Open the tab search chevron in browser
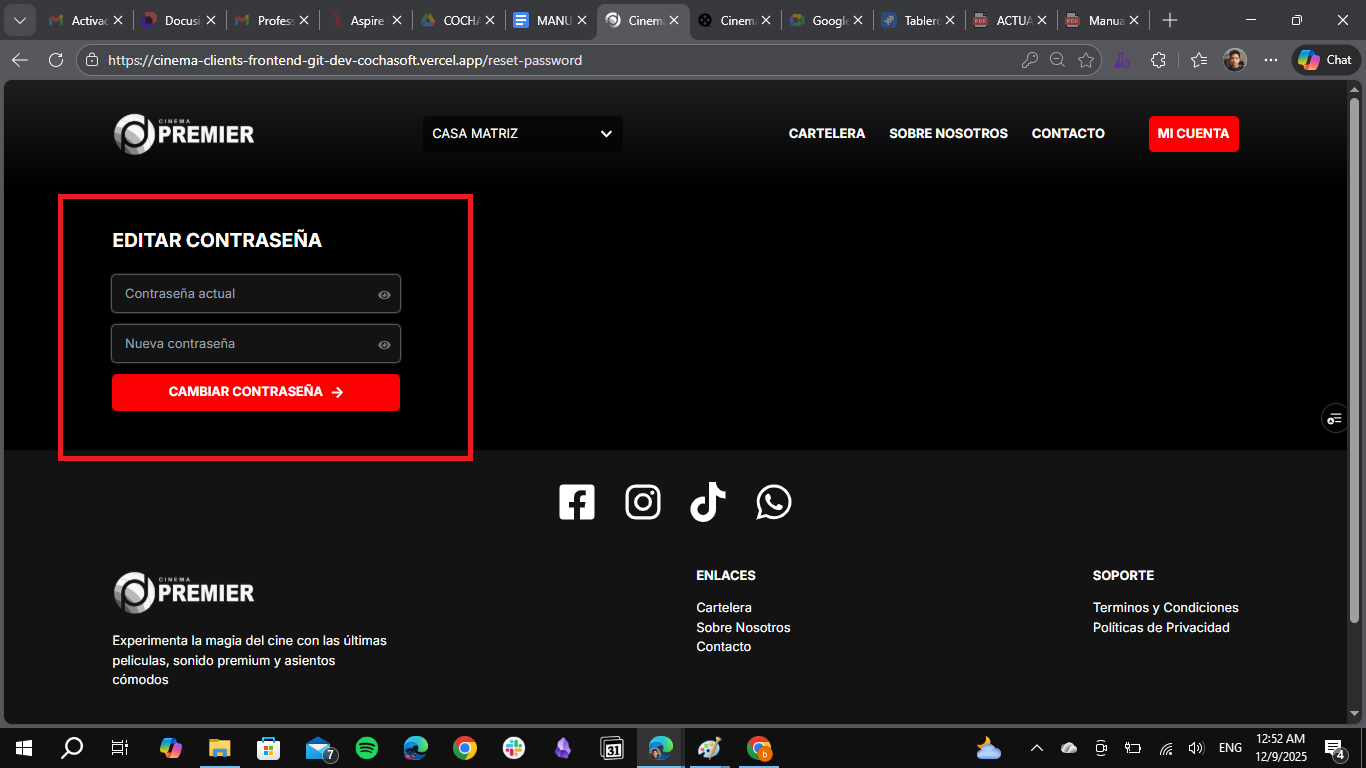This screenshot has width=1366, height=768. (x=21, y=20)
